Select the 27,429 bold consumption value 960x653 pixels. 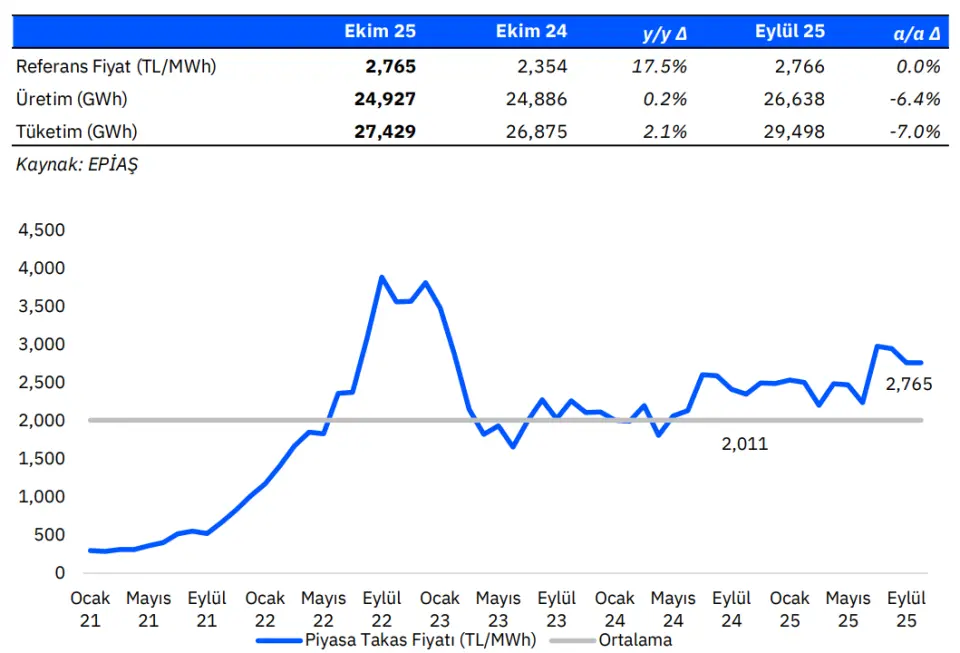pos(385,131)
